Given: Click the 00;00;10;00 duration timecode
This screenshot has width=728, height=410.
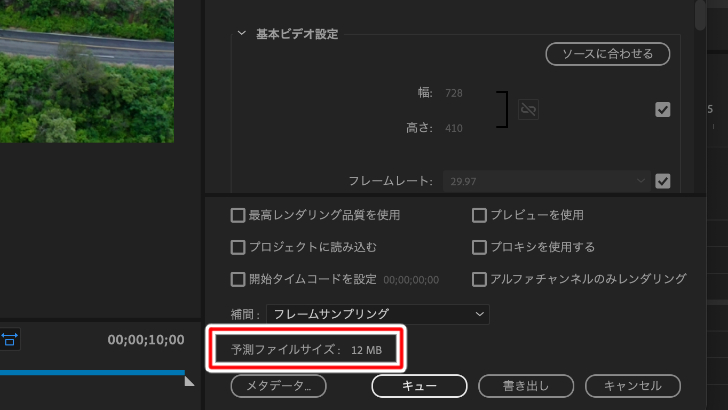Looking at the screenshot, I should click(x=146, y=340).
